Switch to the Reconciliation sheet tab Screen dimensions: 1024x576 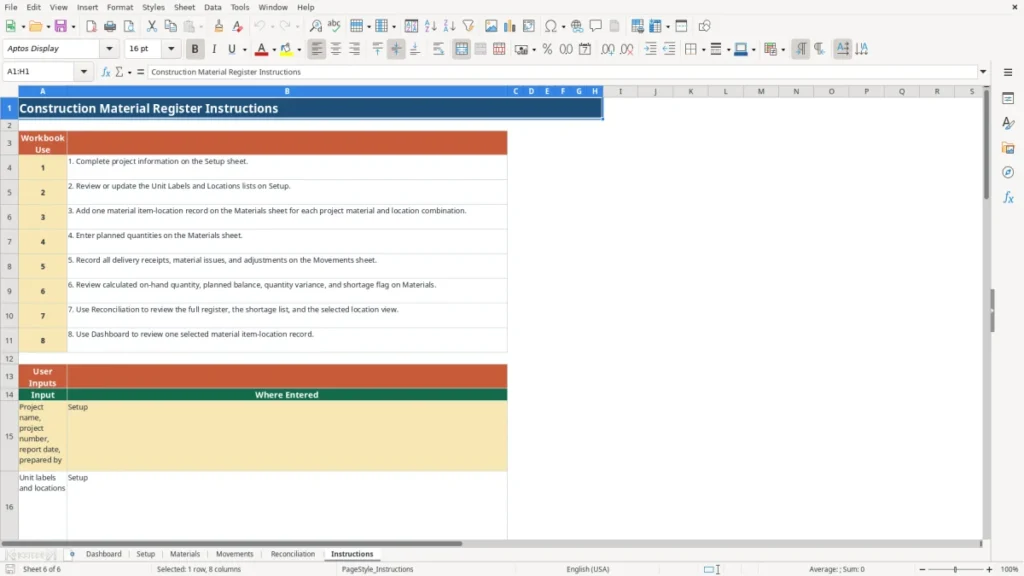[x=293, y=554]
